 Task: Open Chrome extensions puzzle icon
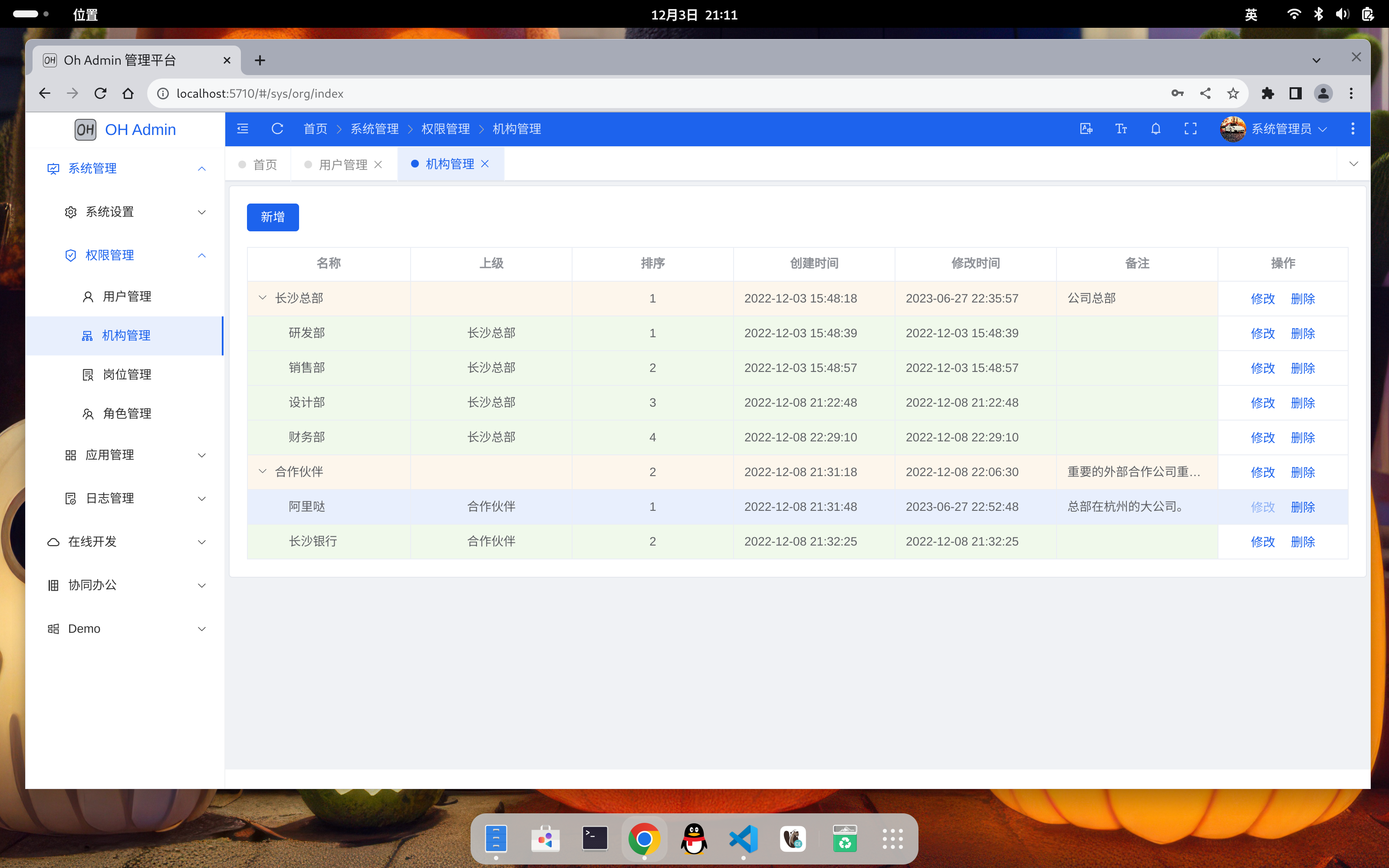[x=1268, y=93]
